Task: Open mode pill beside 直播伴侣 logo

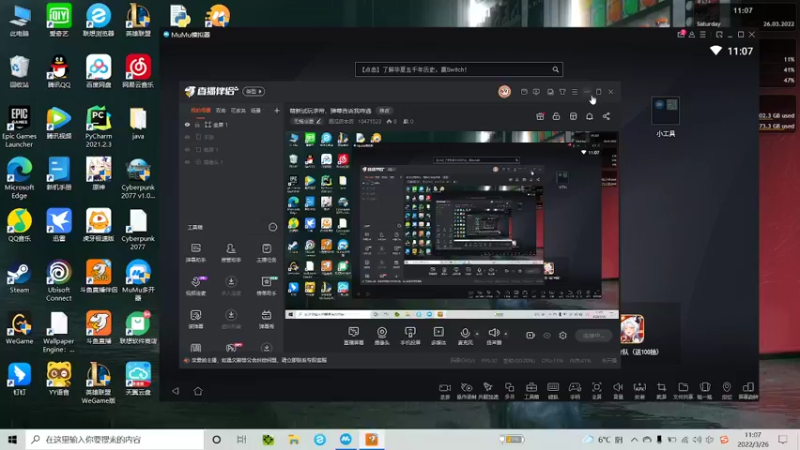Action: click(253, 91)
